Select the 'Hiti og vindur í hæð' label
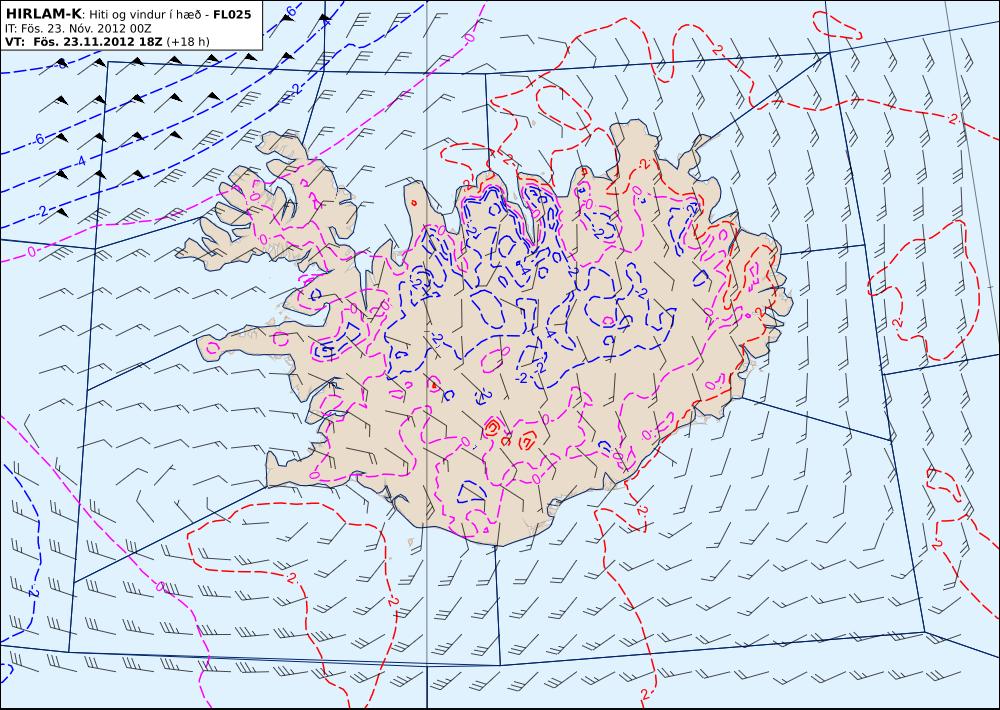The height and width of the screenshot is (710, 1000). pyautogui.click(x=147, y=15)
